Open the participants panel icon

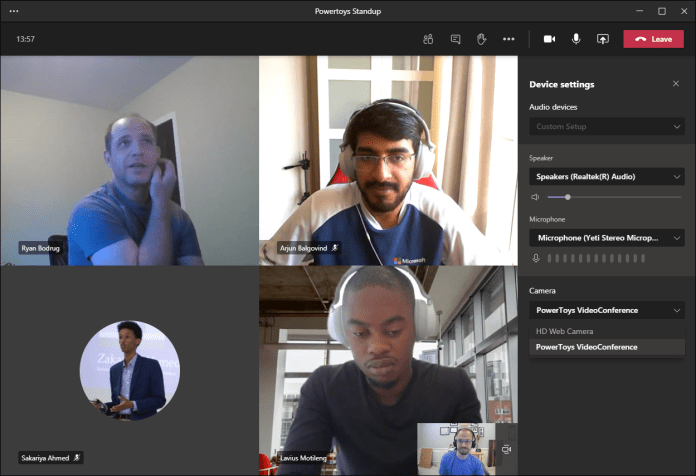(428, 39)
